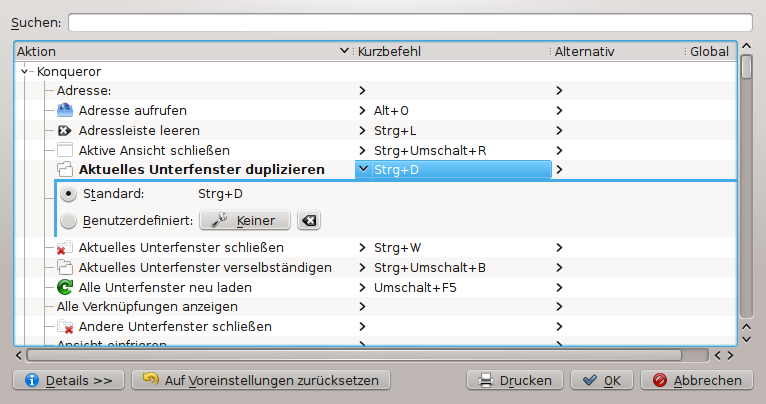
Task: Select the Standard radio button
Action: tap(69, 194)
